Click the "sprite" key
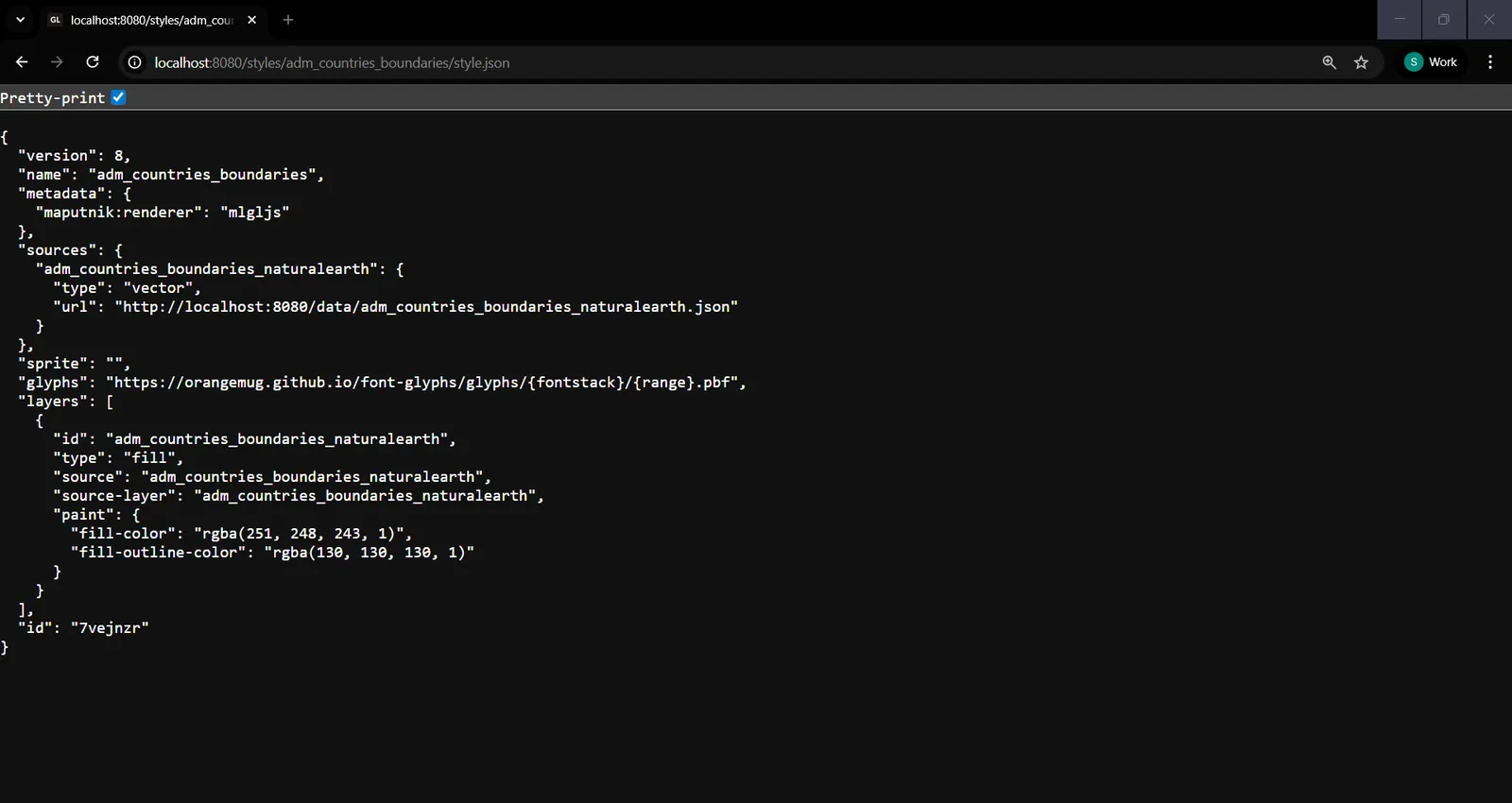 [52, 364]
